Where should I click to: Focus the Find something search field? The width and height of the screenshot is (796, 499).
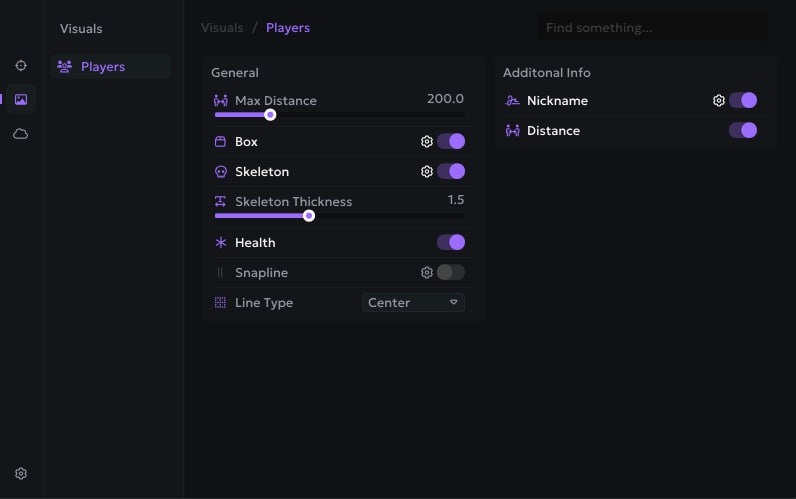click(x=652, y=28)
